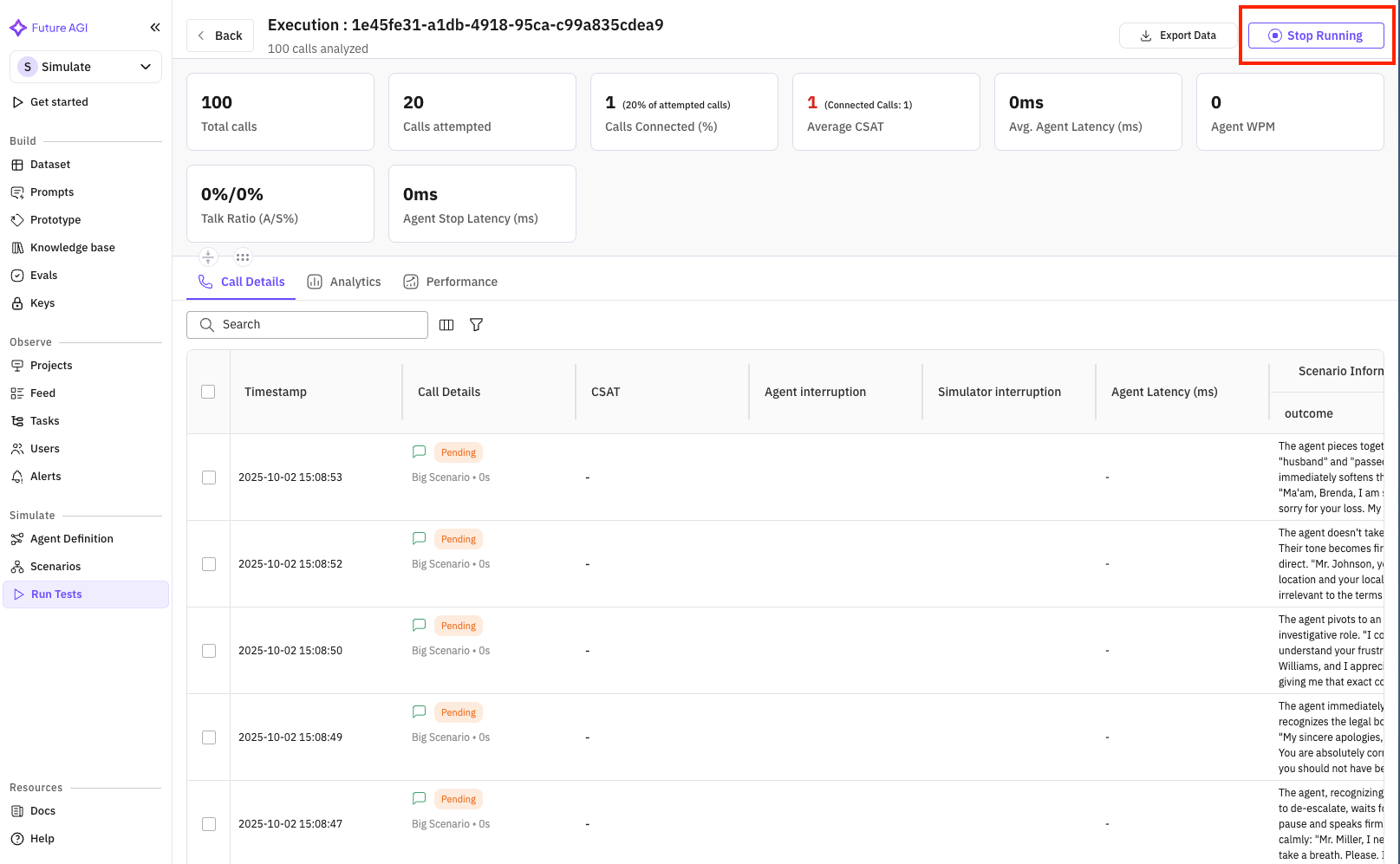Switch to Performance tab
The image size is (1400, 864).
pos(450,282)
